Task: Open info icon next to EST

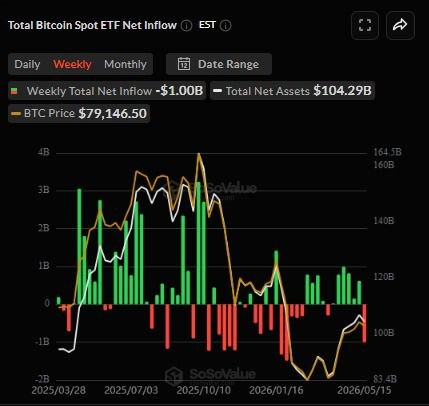Action: [226, 26]
